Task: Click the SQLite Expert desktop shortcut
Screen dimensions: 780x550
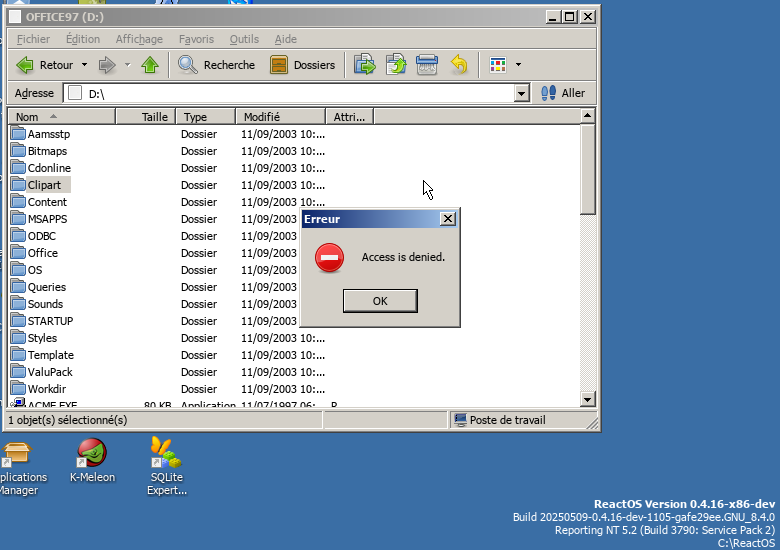Action: click(167, 466)
